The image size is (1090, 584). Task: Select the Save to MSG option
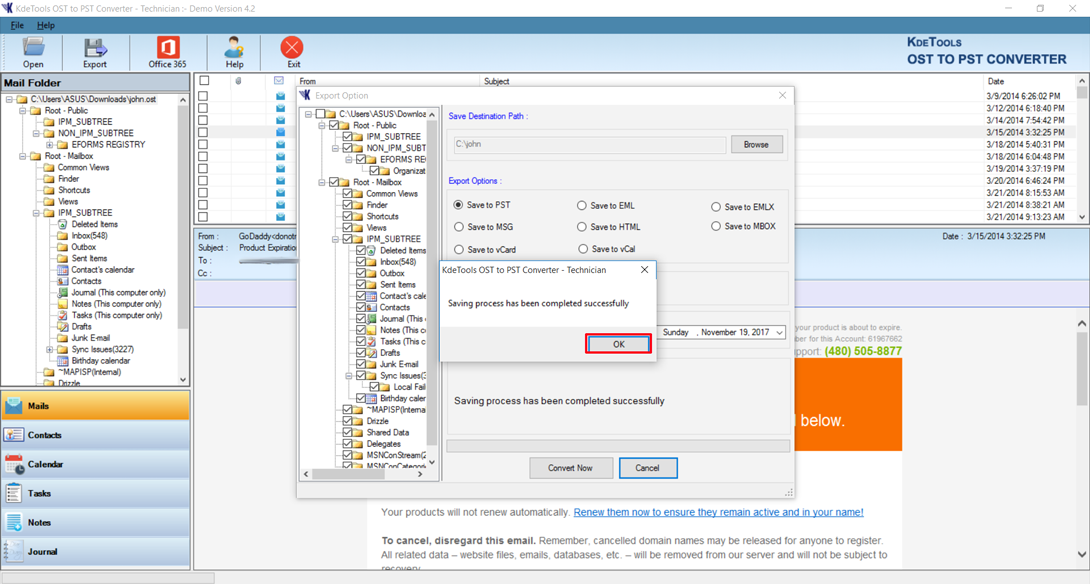[459, 227]
